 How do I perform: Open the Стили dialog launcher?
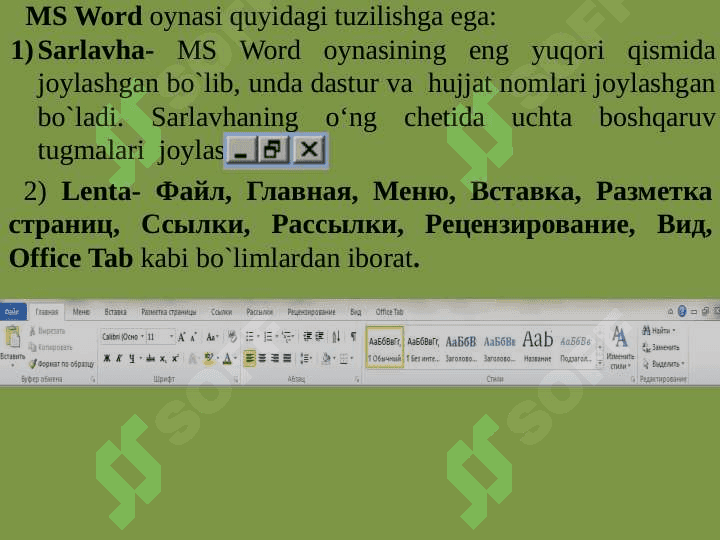[633, 379]
